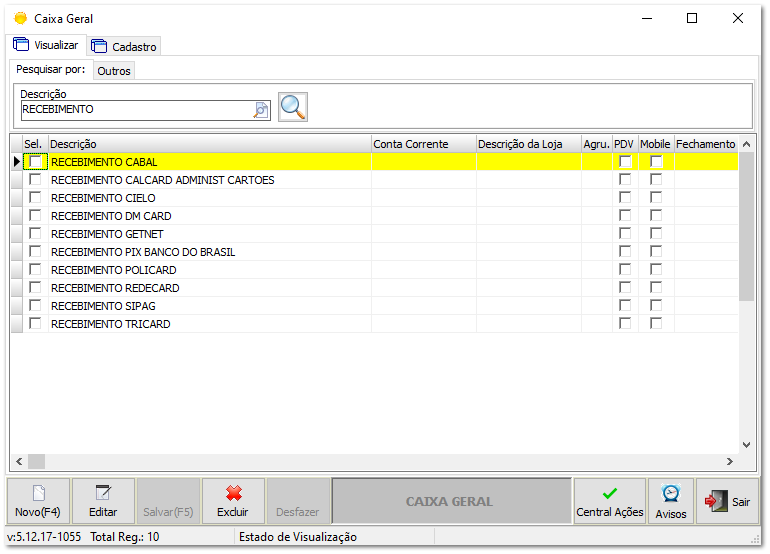Image resolution: width=770 pixels, height=554 pixels.
Task: Tick the Sel. checkbox for RECEBIMENTO TRICARD
Action: pyautogui.click(x=35, y=323)
